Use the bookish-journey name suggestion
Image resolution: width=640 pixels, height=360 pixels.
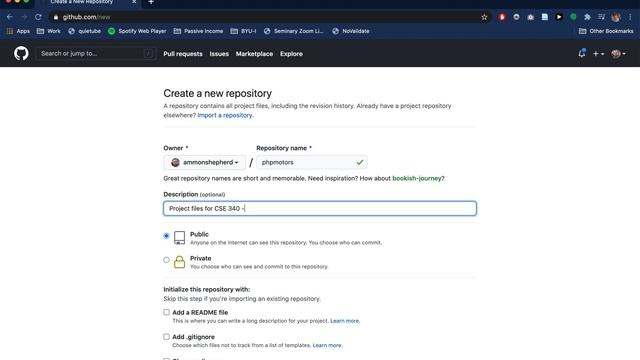[417, 178]
